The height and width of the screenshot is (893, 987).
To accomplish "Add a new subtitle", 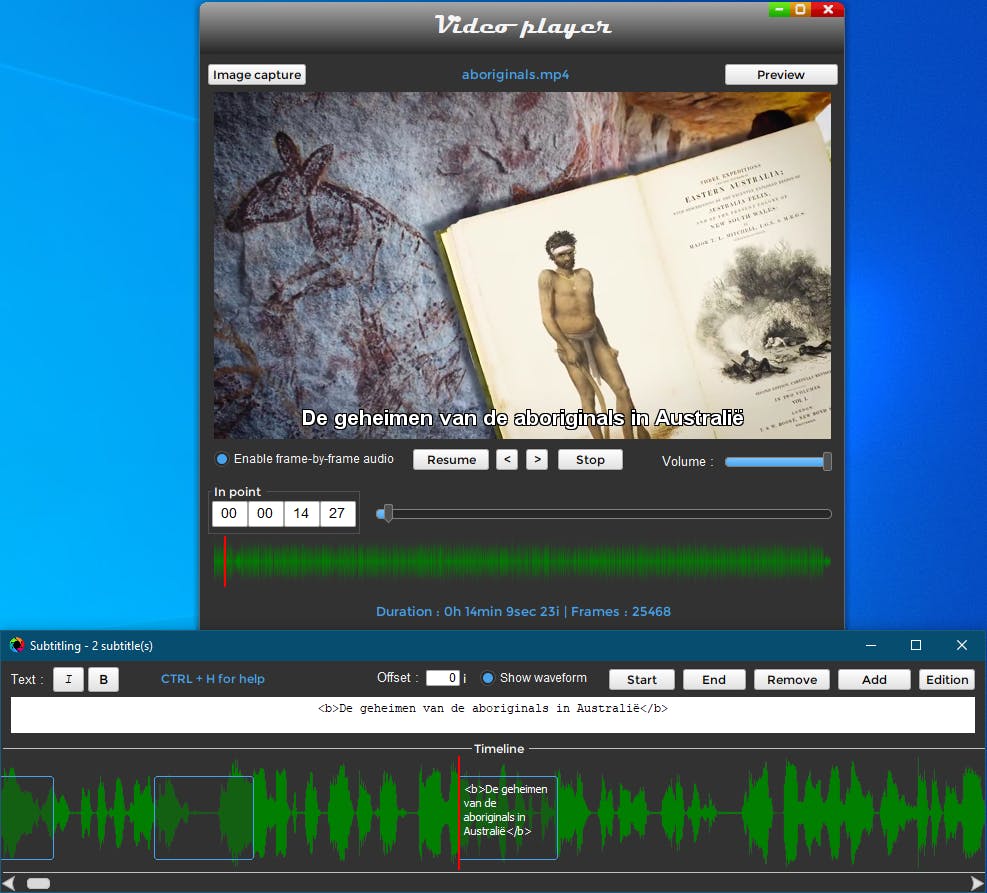I will tap(874, 680).
